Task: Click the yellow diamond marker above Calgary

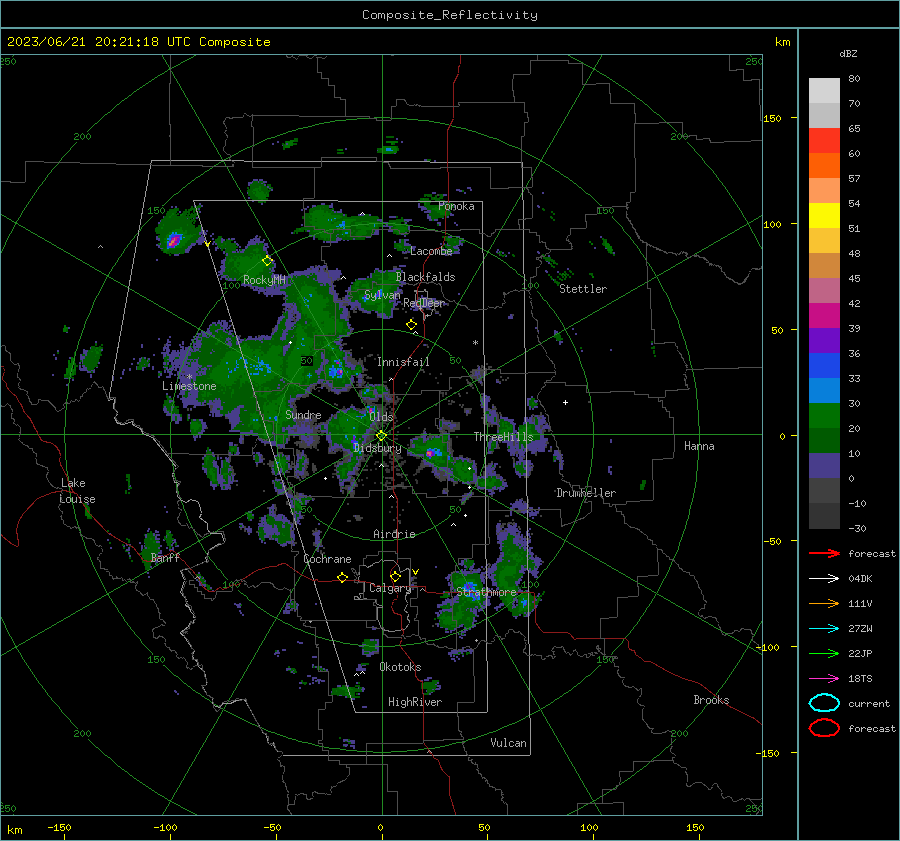Action: 395,576
